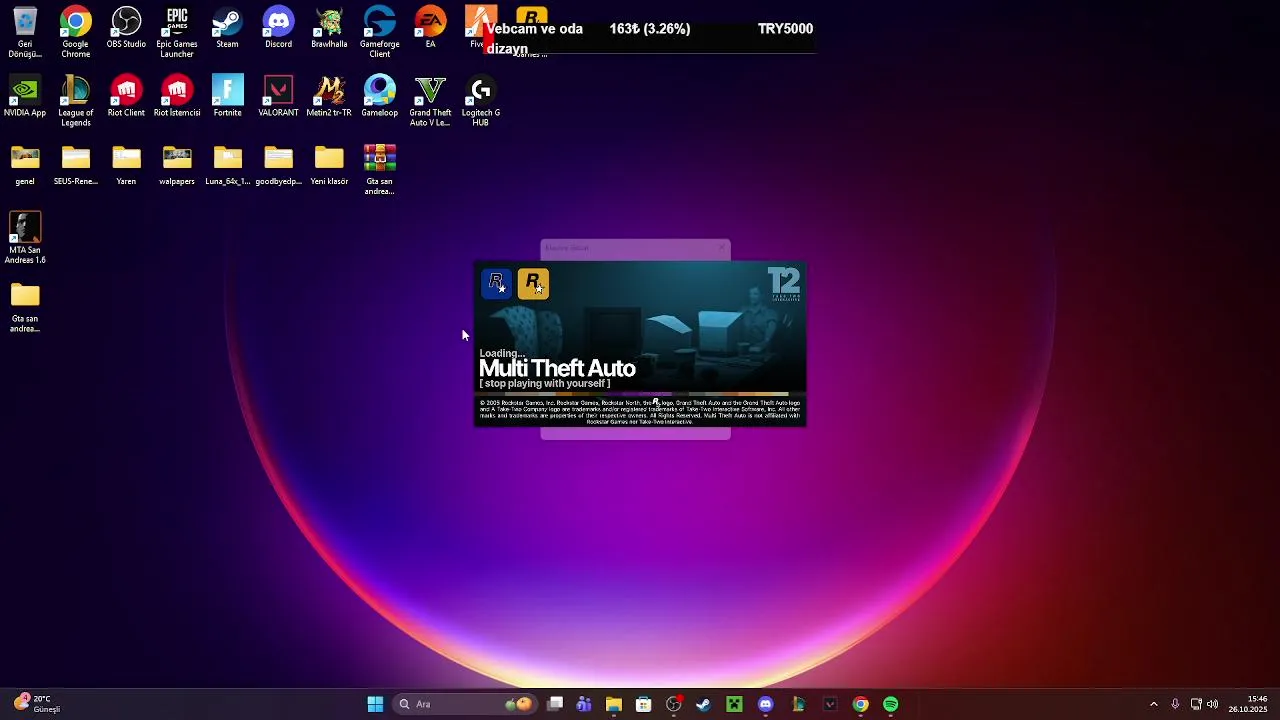Switch to Chrome on the taskbar
The width and height of the screenshot is (1280, 720).
pyautogui.click(x=860, y=704)
